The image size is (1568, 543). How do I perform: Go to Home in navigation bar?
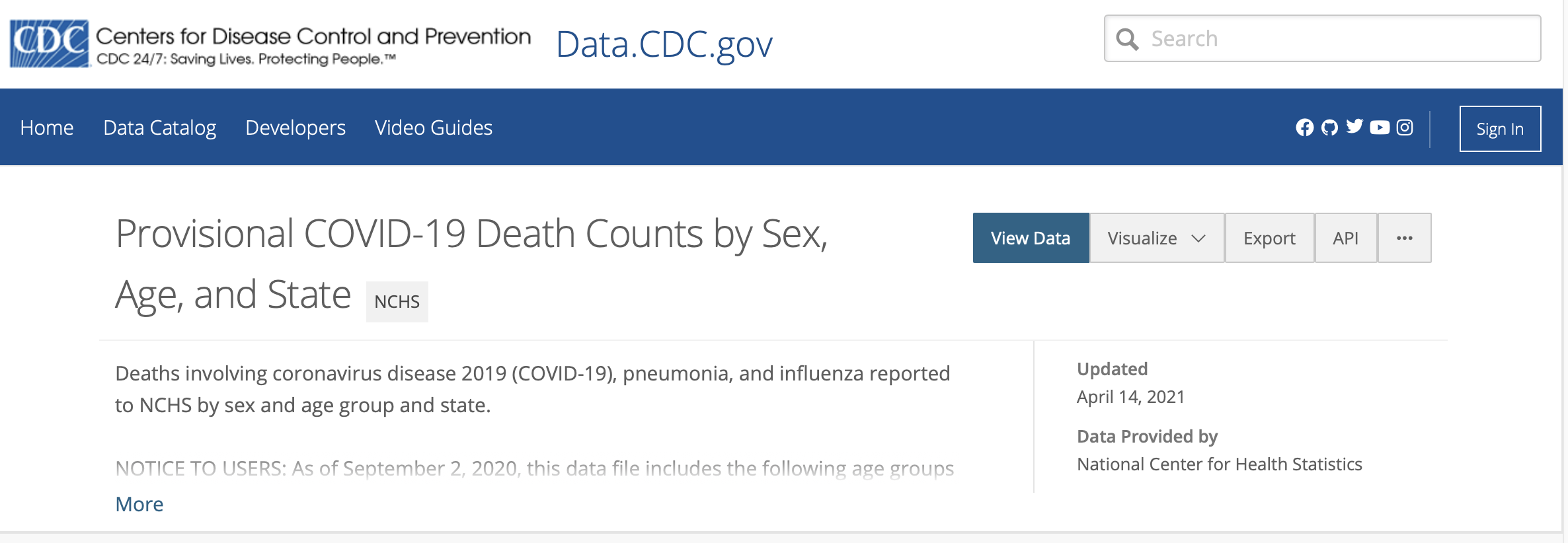[x=47, y=127]
